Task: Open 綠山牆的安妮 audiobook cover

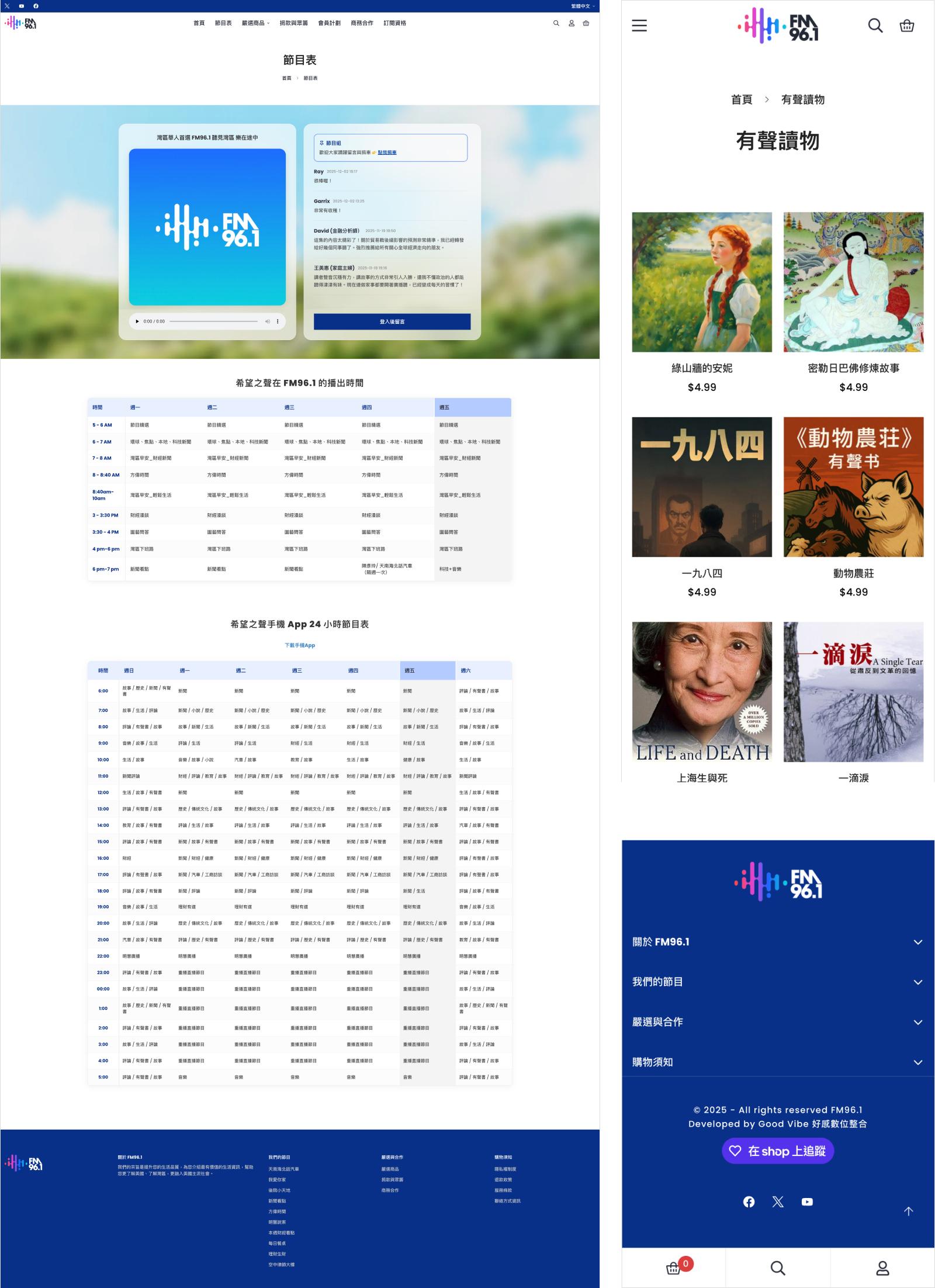Action: (x=702, y=282)
